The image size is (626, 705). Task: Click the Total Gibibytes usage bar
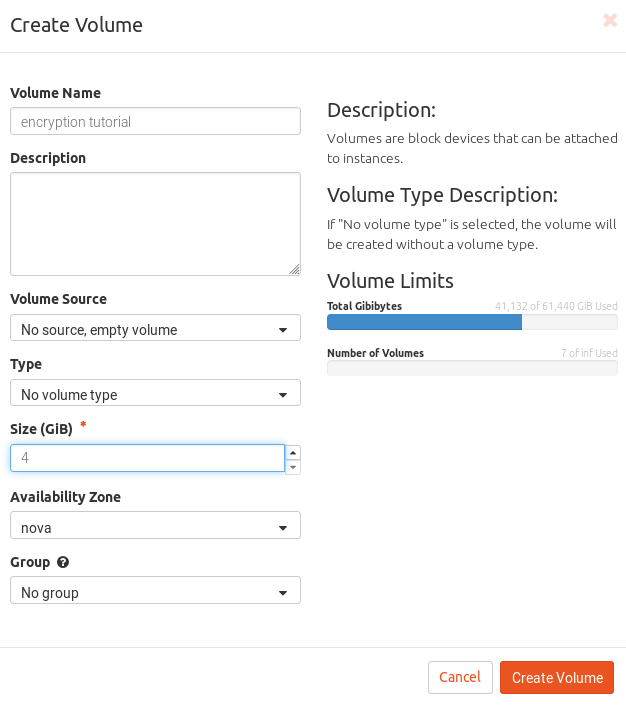(471, 322)
